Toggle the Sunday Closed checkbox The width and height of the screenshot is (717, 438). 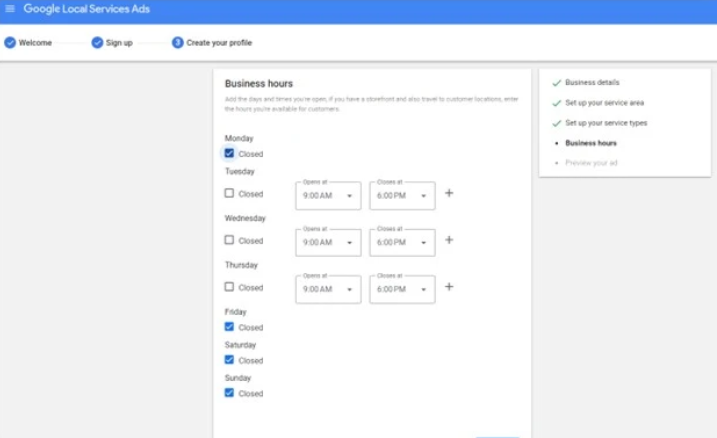click(230, 393)
